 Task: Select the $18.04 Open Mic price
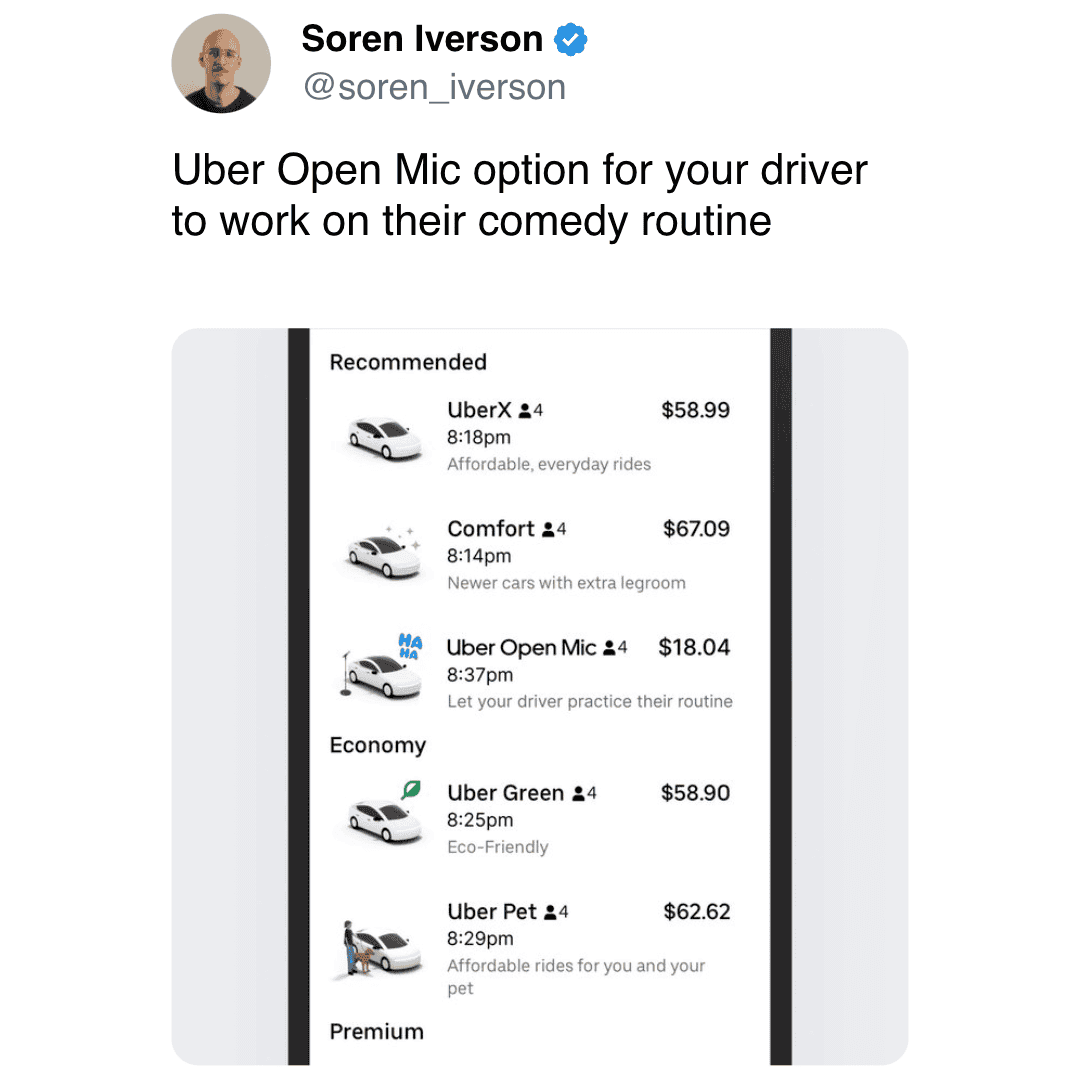click(x=694, y=647)
